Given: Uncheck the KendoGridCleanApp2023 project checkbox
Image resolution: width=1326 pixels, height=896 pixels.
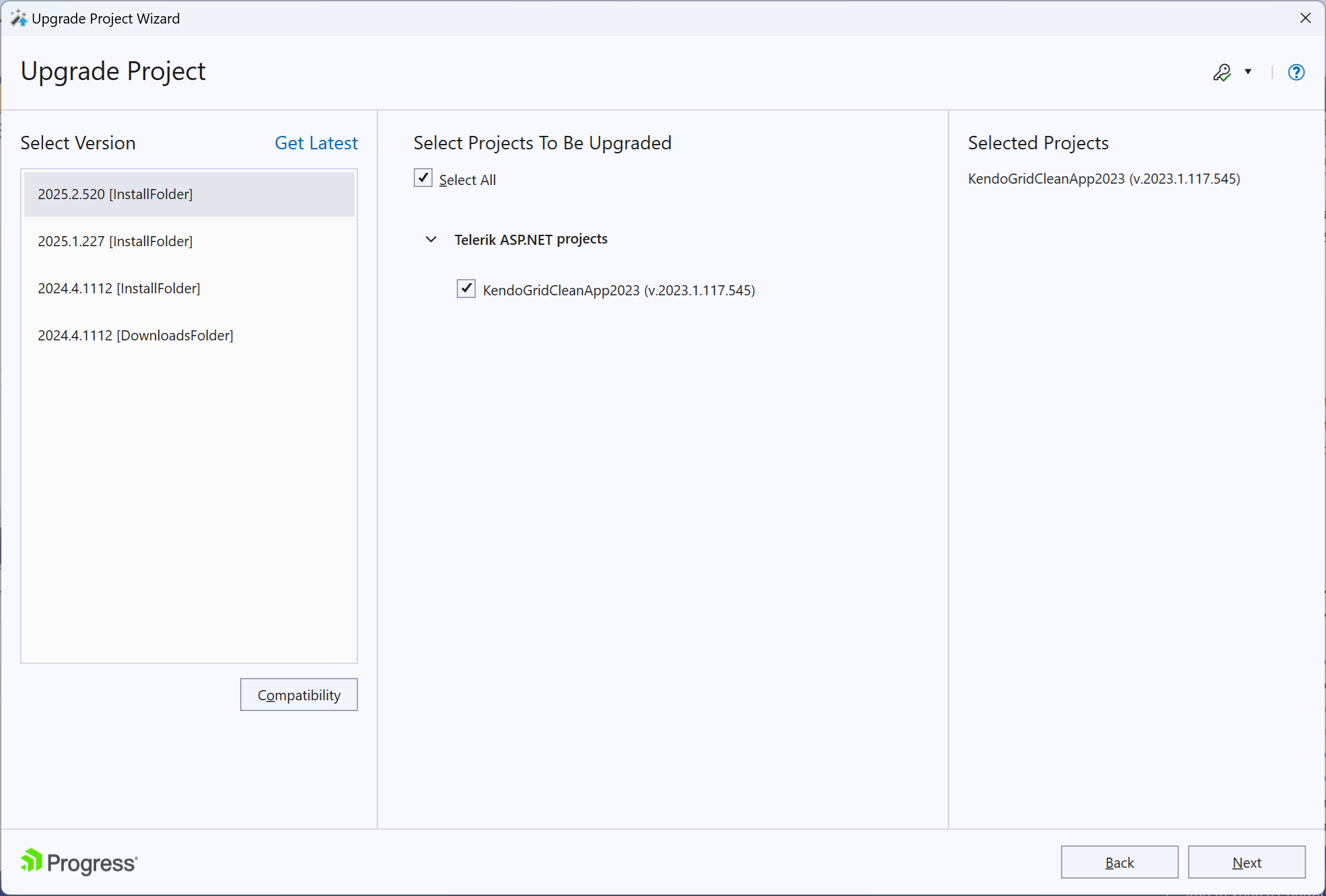Looking at the screenshot, I should point(466,289).
